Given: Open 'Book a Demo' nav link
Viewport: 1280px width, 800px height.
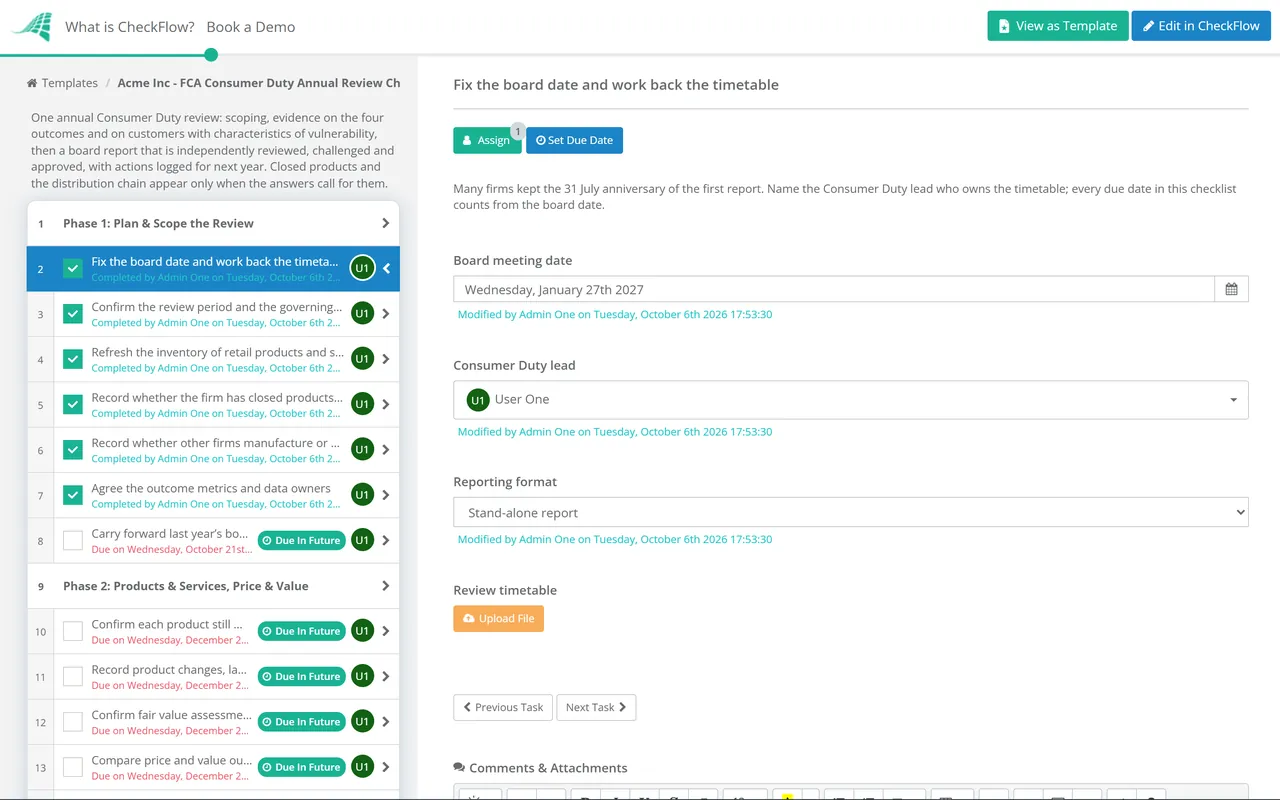Looking at the screenshot, I should 251,27.
